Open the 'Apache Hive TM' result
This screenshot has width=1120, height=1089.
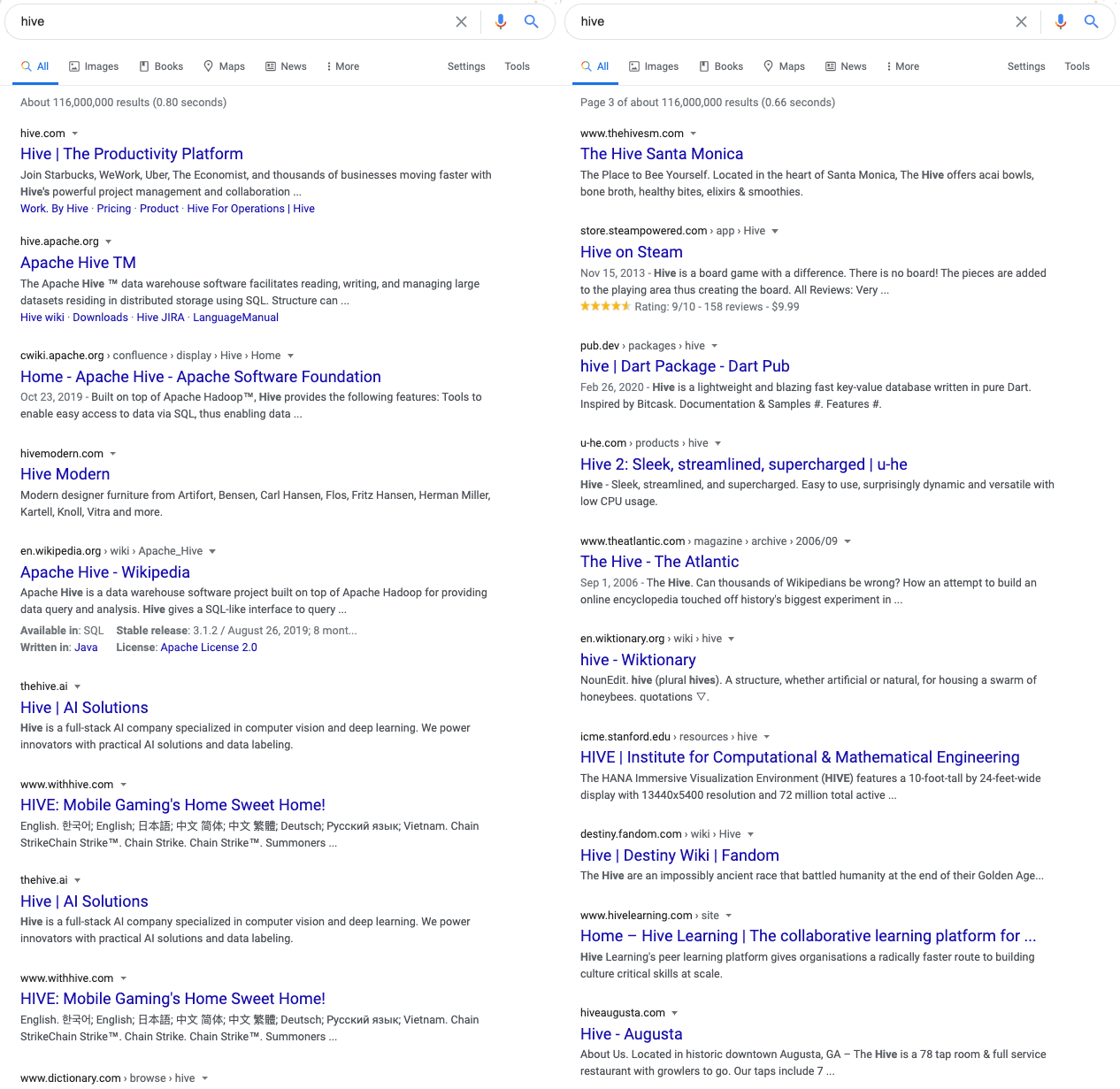click(x=78, y=263)
